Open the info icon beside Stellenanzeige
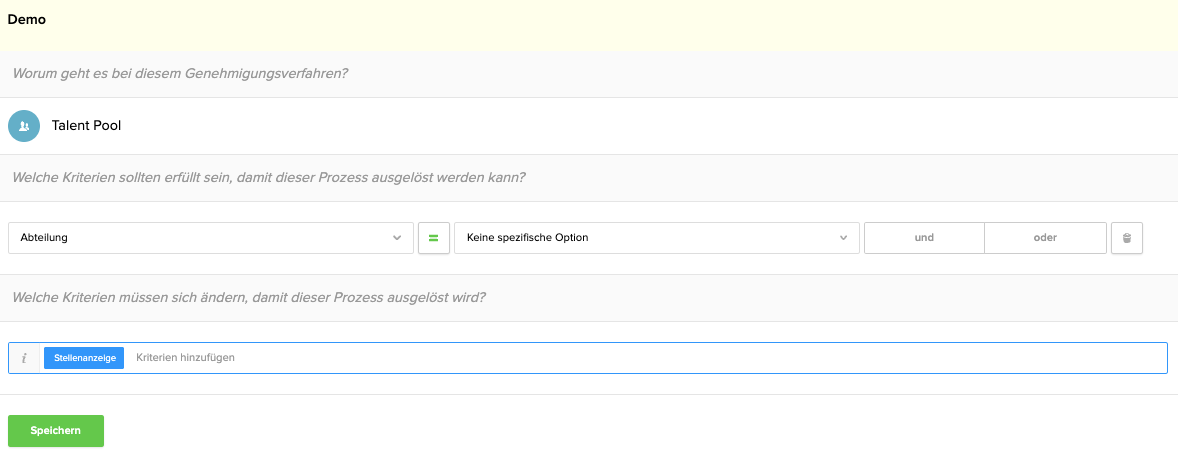This screenshot has width=1178, height=456. (24, 358)
